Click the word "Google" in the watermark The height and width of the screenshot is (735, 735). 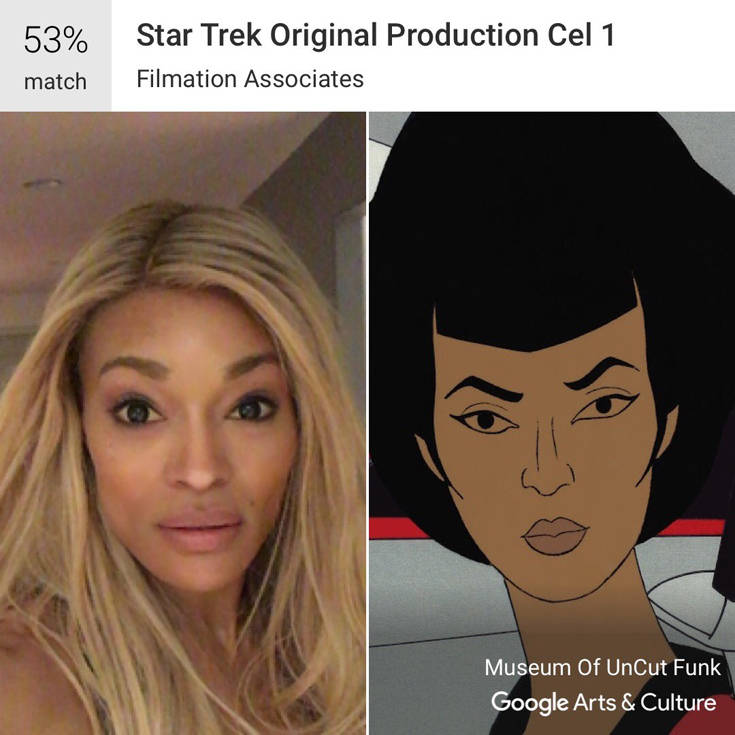[x=530, y=703]
